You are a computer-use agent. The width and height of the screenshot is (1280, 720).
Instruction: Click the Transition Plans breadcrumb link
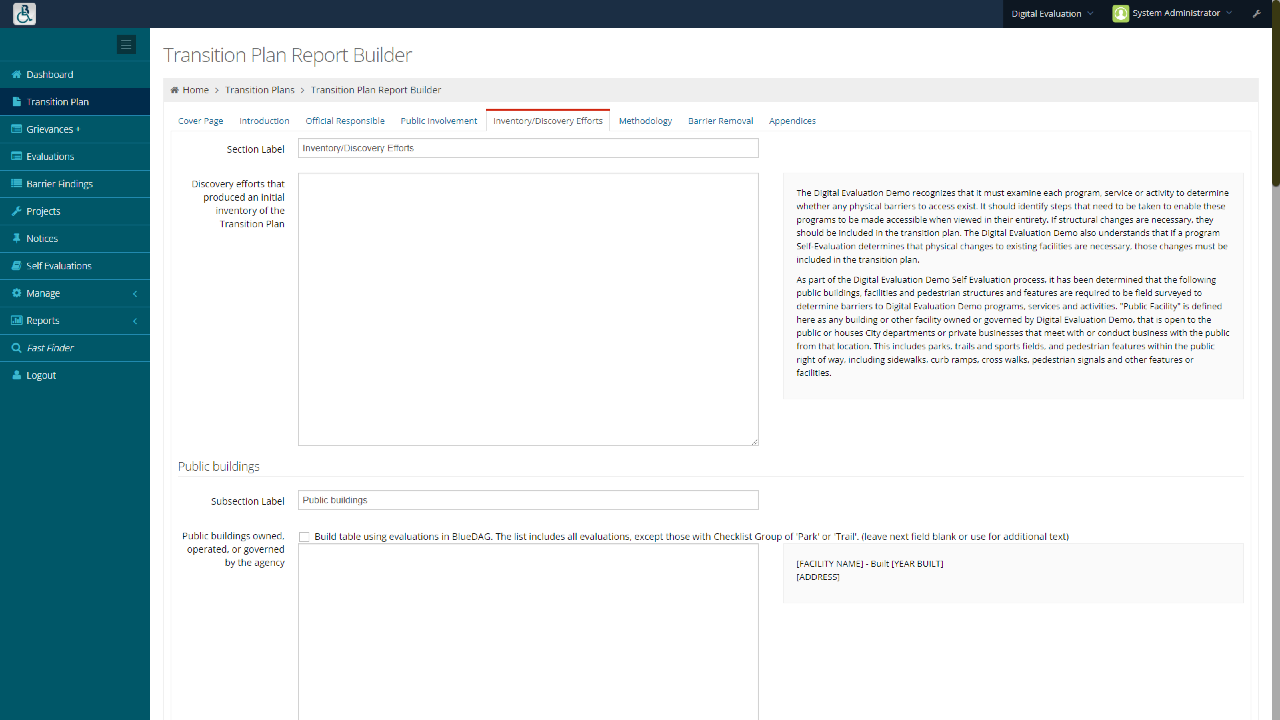(260, 90)
